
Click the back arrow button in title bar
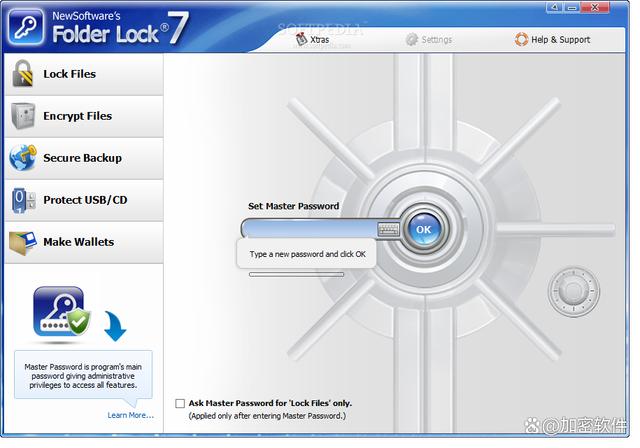[x=554, y=7]
